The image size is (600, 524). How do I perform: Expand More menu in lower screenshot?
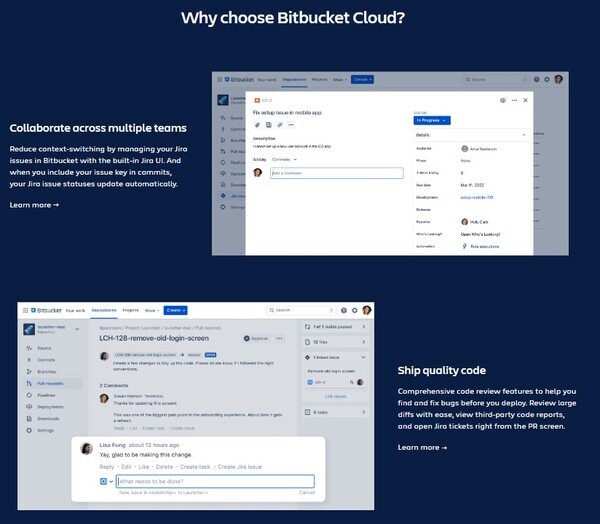tap(152, 310)
